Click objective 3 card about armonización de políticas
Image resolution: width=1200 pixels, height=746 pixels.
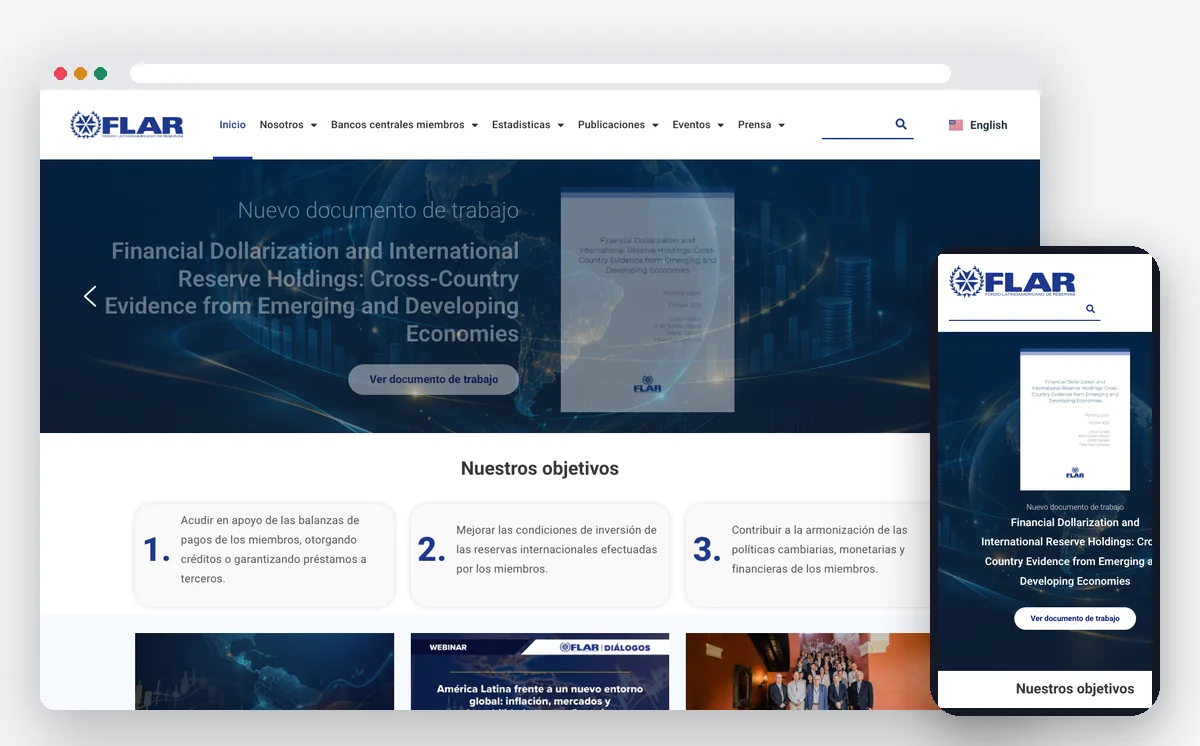coord(808,554)
